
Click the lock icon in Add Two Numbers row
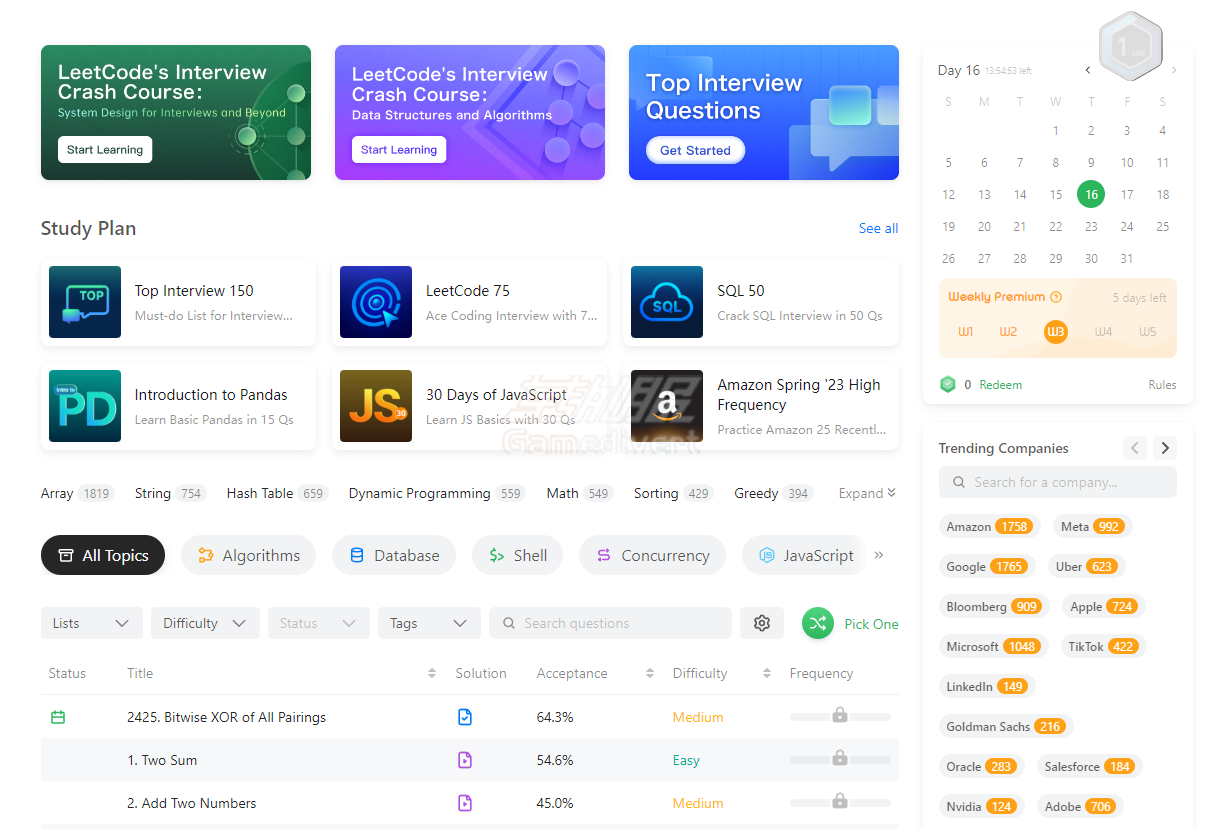(840, 801)
